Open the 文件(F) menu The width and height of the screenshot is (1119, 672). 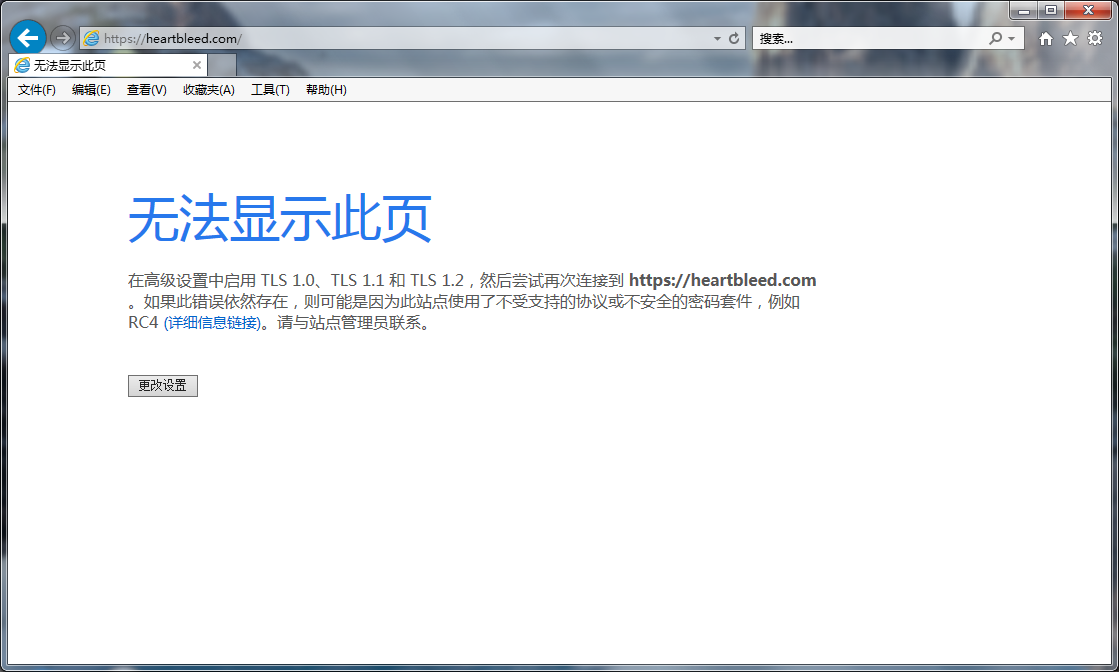coord(37,90)
